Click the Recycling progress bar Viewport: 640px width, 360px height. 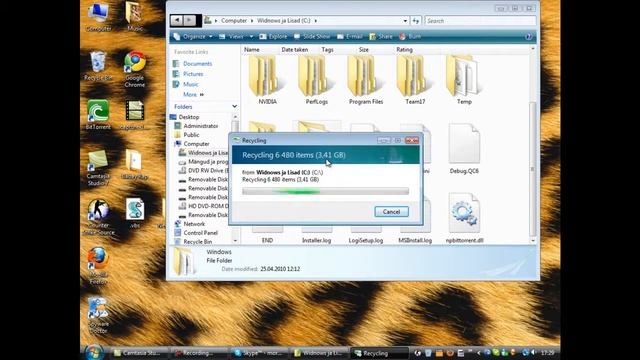pyautogui.click(x=325, y=191)
